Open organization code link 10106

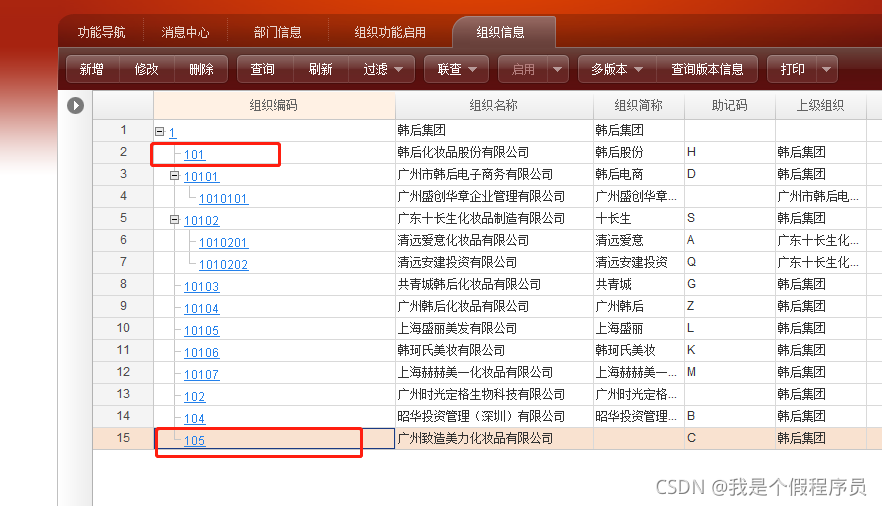tap(201, 353)
